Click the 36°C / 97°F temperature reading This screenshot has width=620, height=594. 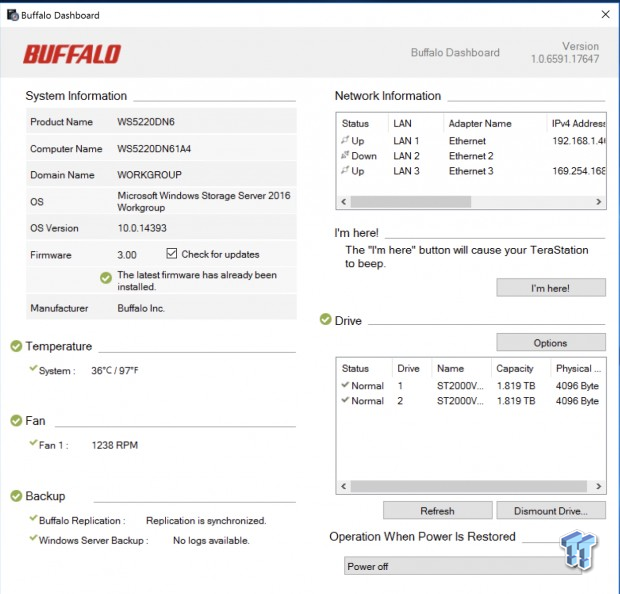[x=115, y=371]
